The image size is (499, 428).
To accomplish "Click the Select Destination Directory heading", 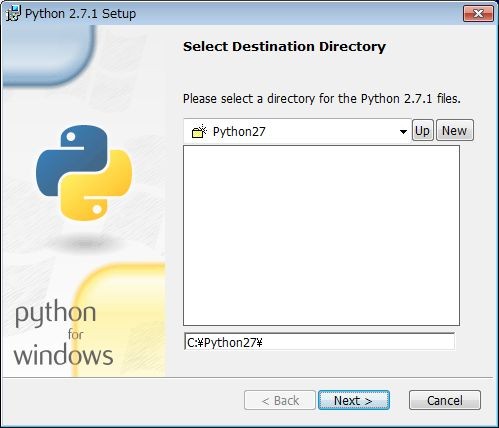I will pyautogui.click(x=284, y=46).
